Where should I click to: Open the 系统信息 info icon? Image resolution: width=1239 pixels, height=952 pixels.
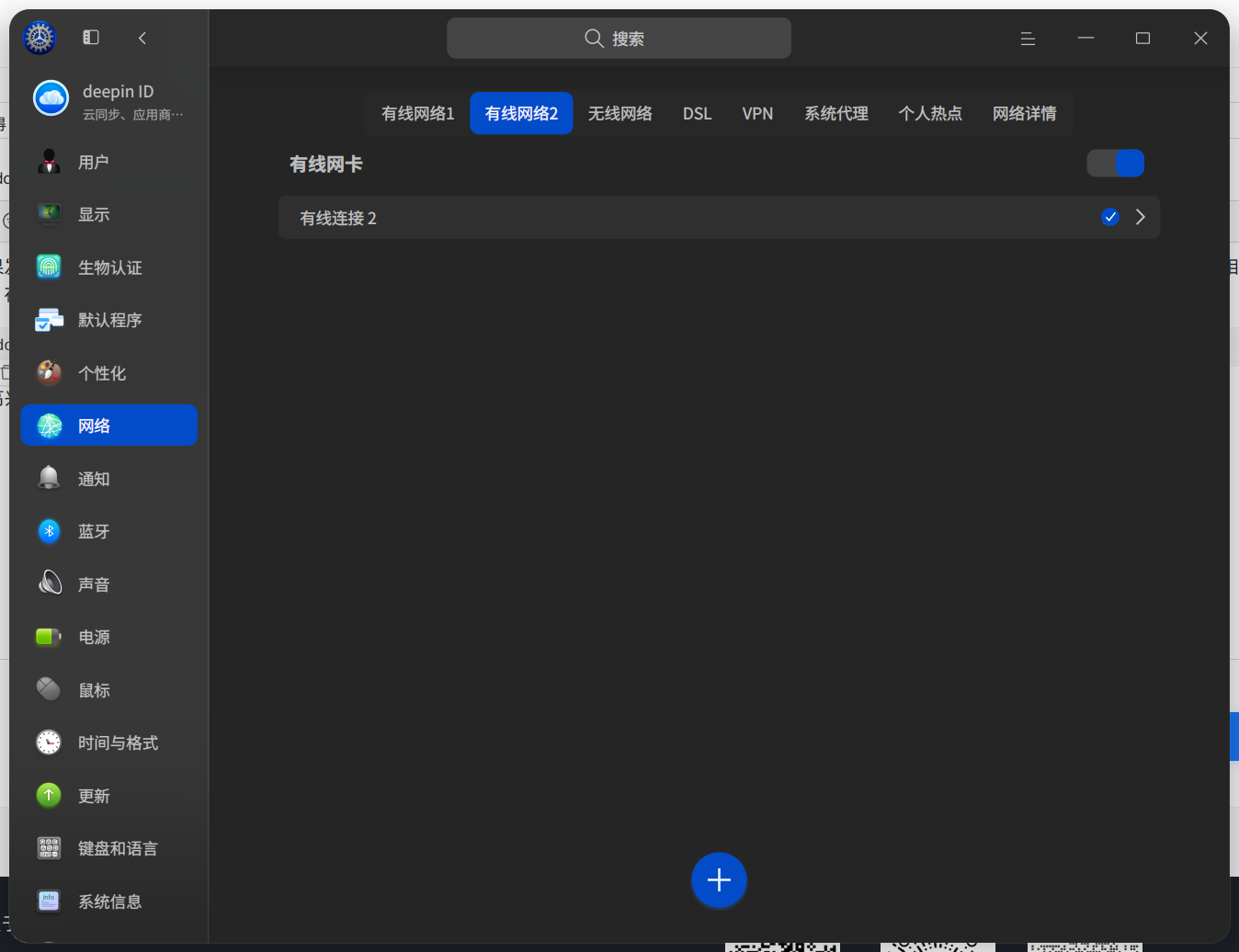point(49,901)
